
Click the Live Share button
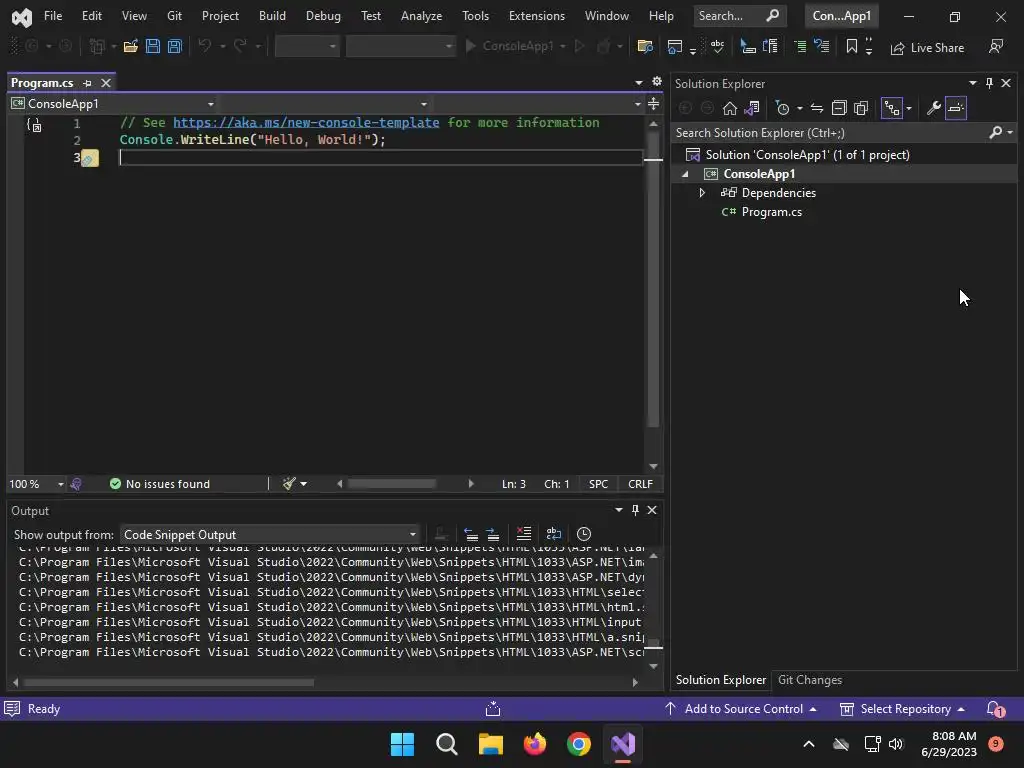point(927,48)
